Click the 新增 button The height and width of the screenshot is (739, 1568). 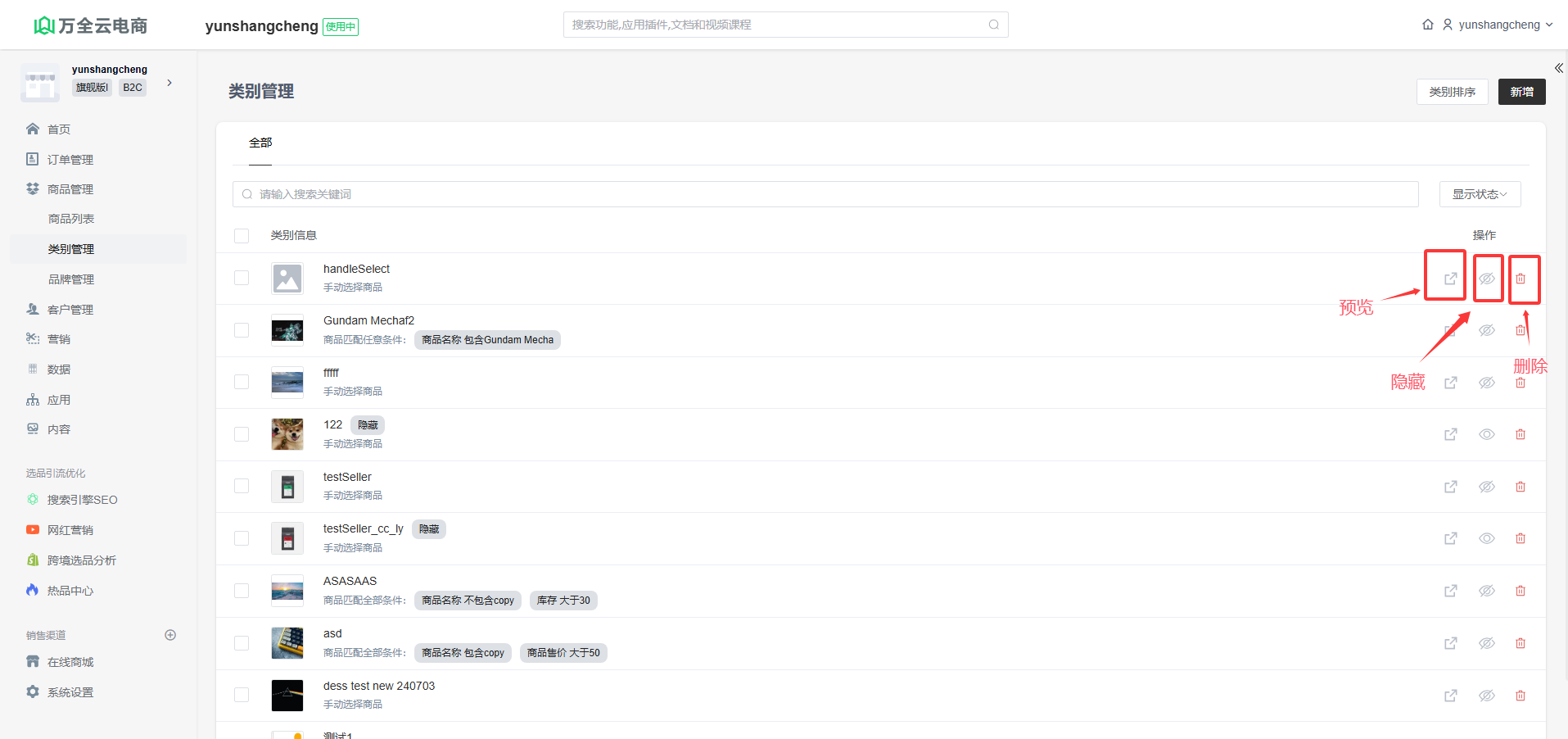point(1521,92)
